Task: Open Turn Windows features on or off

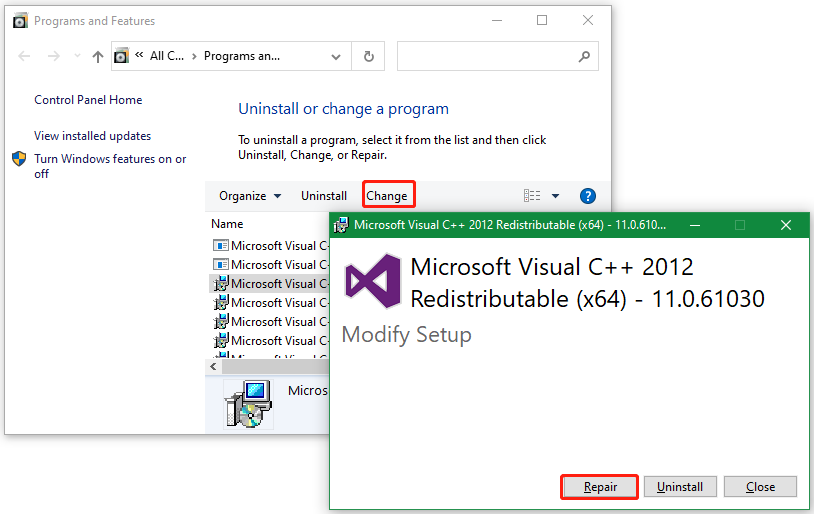Action: click(110, 166)
